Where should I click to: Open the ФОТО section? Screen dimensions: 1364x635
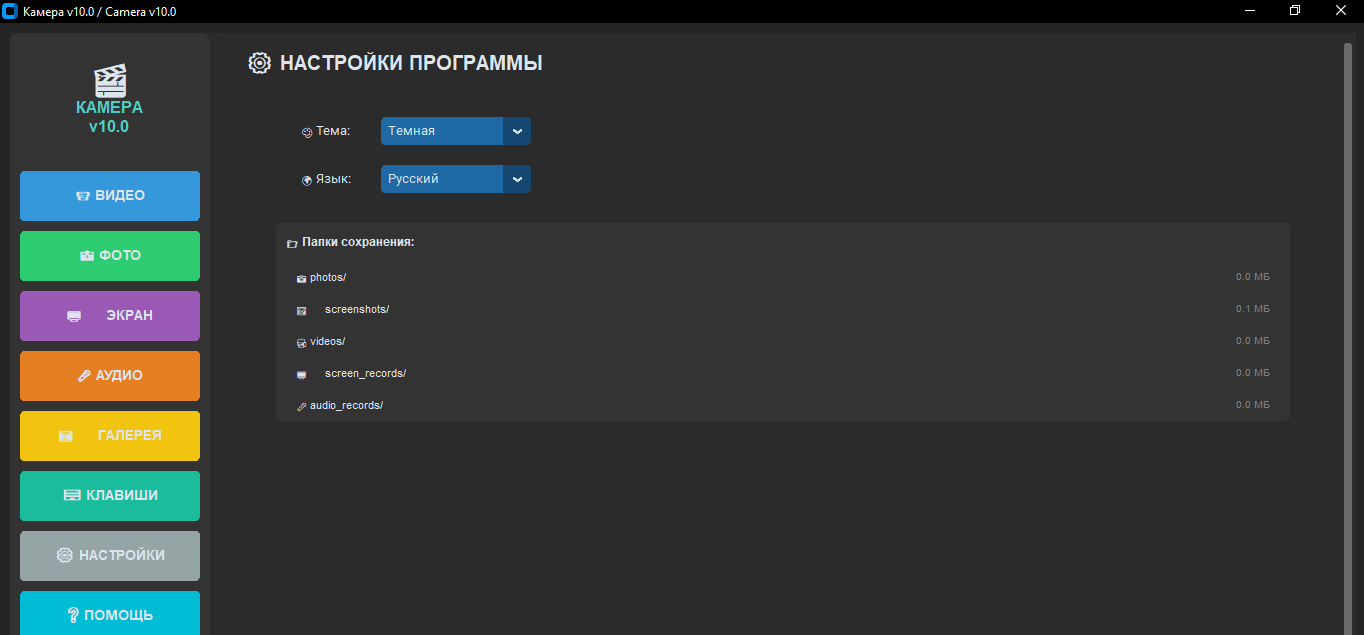point(110,256)
